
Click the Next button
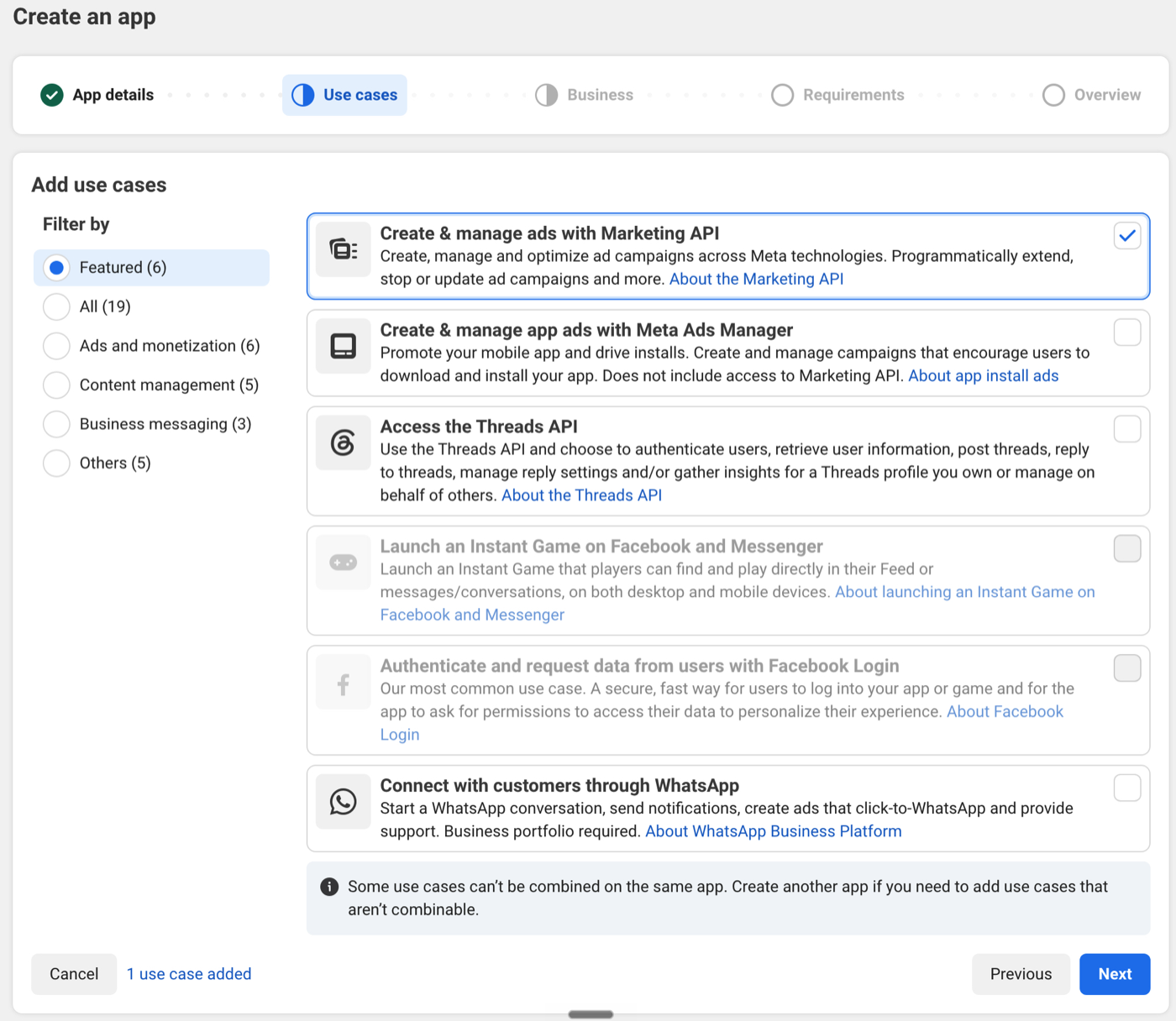1115,974
